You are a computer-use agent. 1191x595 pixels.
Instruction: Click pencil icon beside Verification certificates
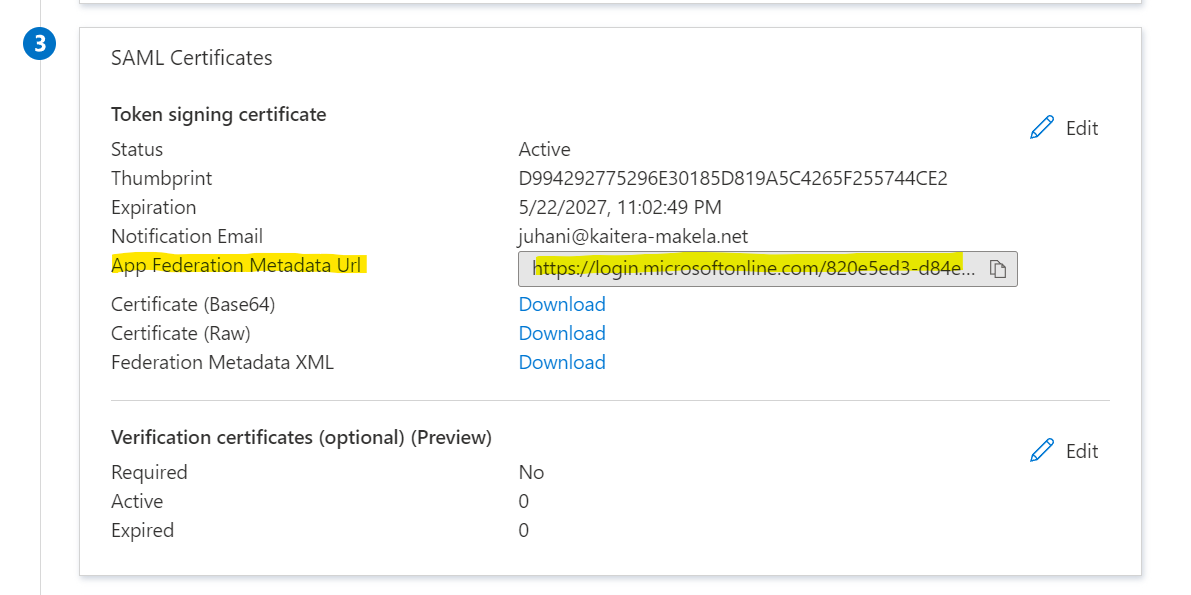1041,451
